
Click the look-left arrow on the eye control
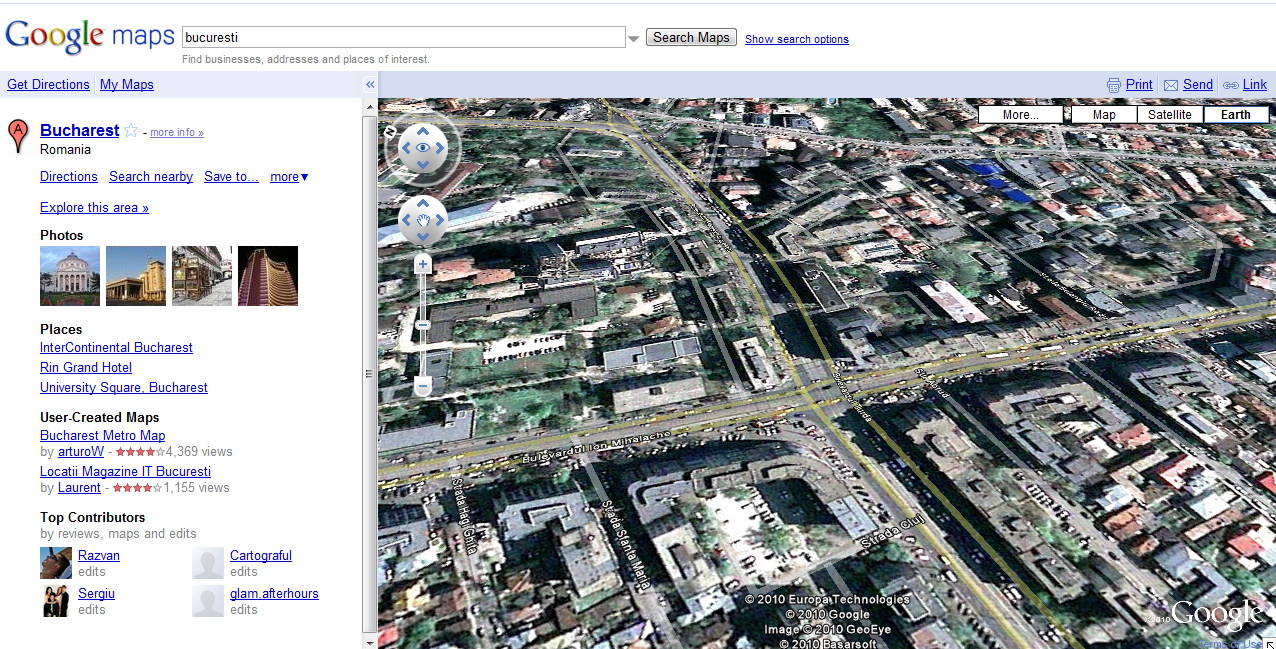(x=406, y=148)
